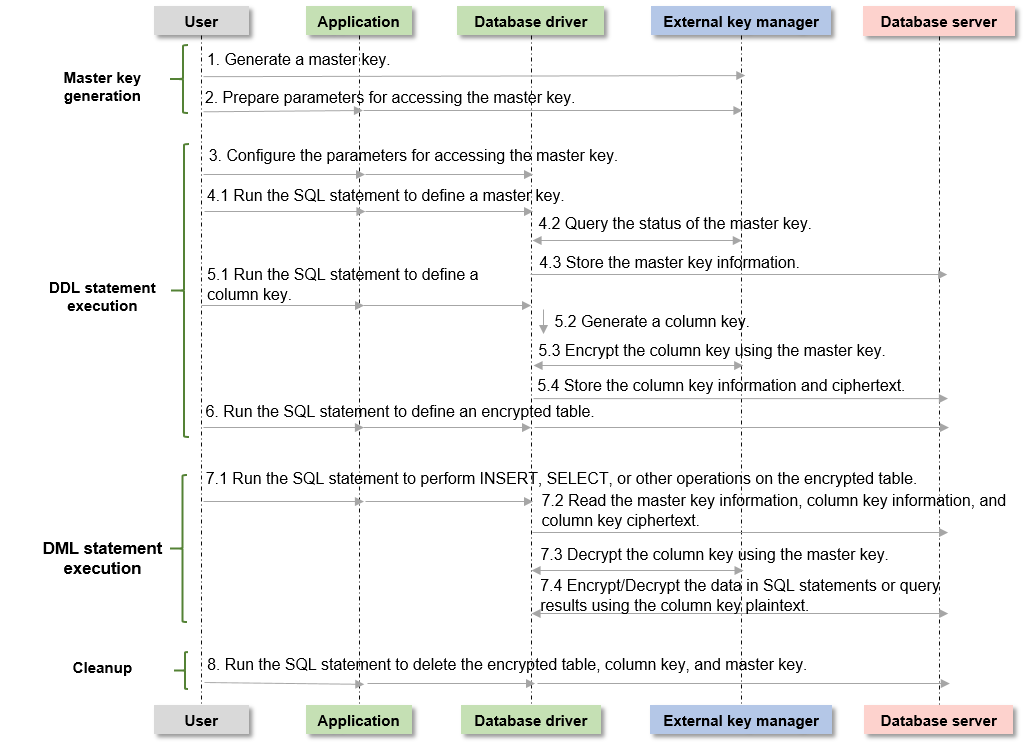Select the bottom External key manager box
The width and height of the screenshot is (1028, 743).
click(741, 720)
